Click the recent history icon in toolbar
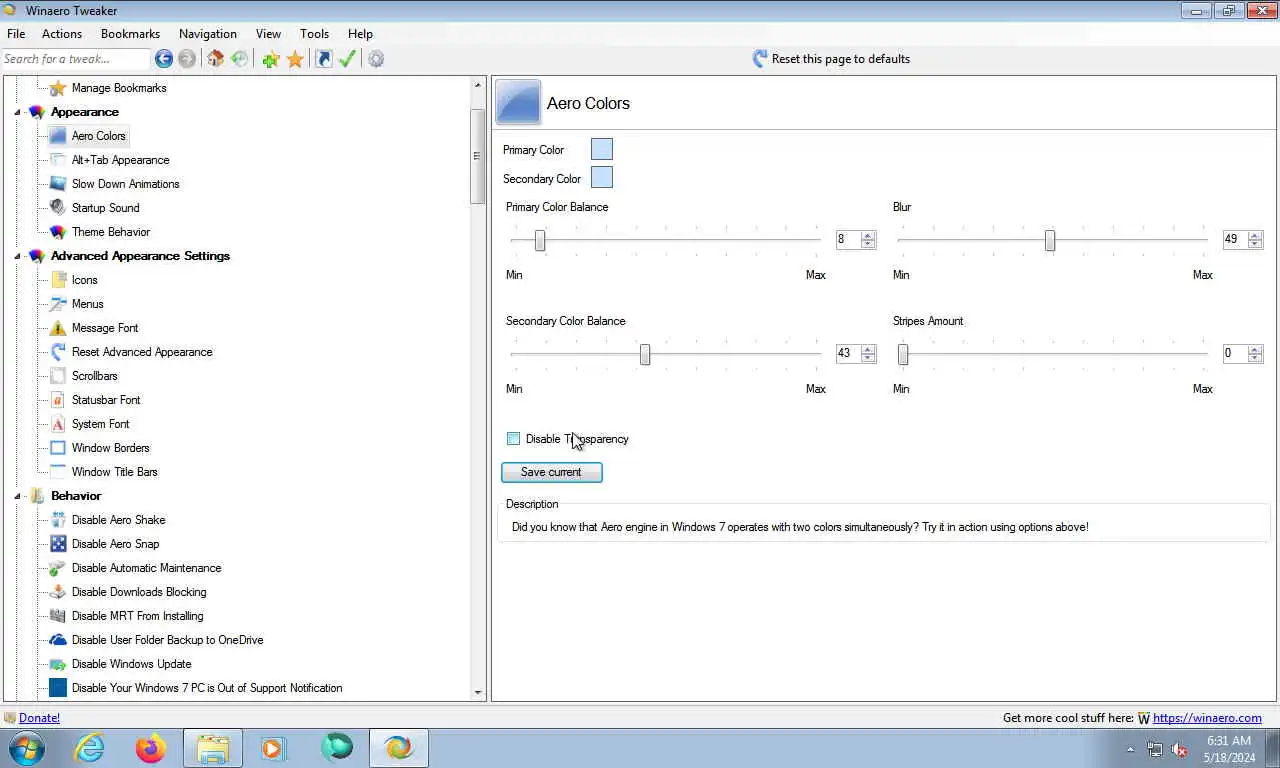Viewport: 1280px width, 768px height. (239, 59)
